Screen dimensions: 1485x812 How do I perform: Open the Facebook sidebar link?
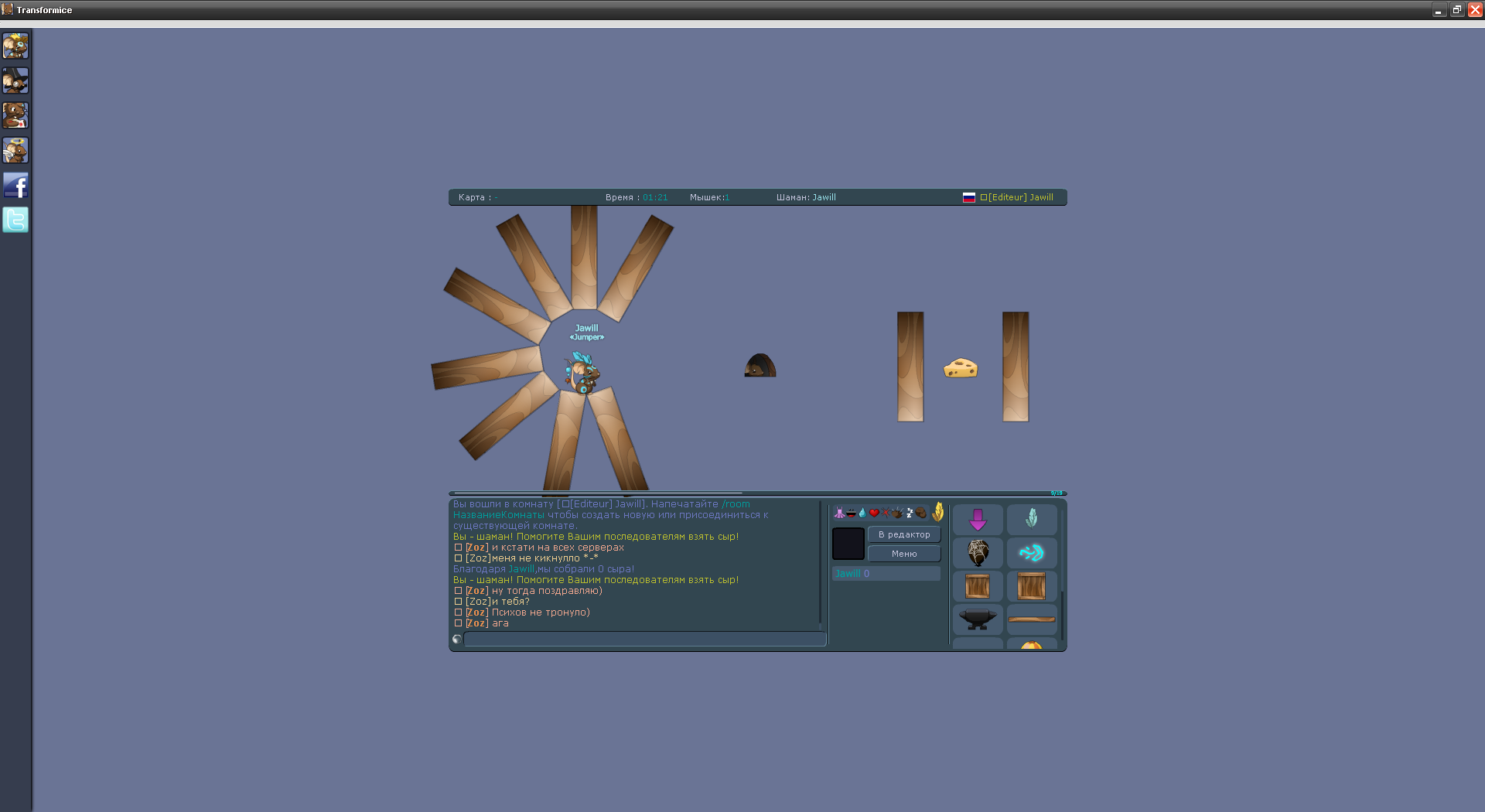[15, 185]
